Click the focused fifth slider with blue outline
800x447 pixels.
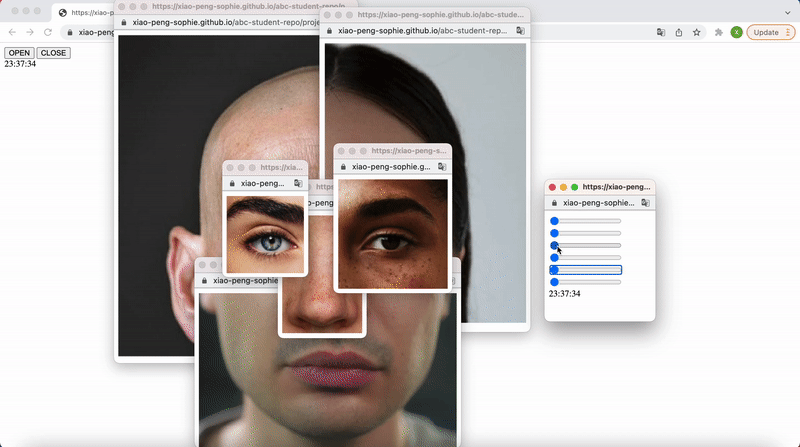[x=585, y=270]
